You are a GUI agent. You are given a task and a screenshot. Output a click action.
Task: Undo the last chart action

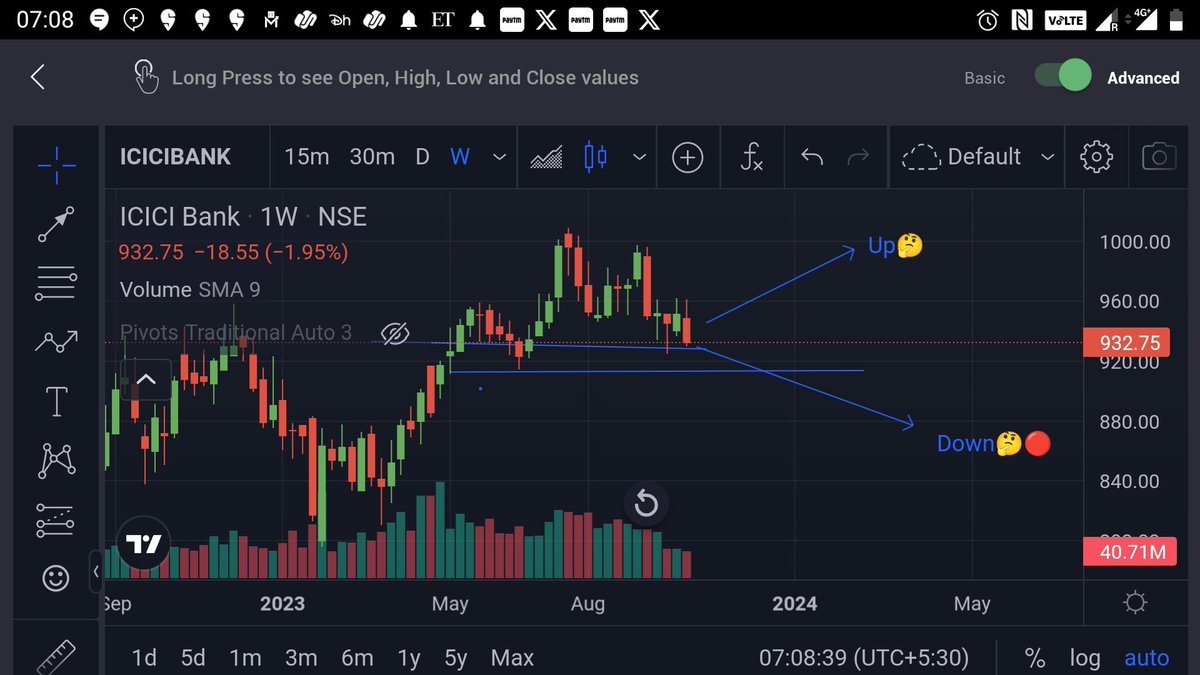pos(812,157)
